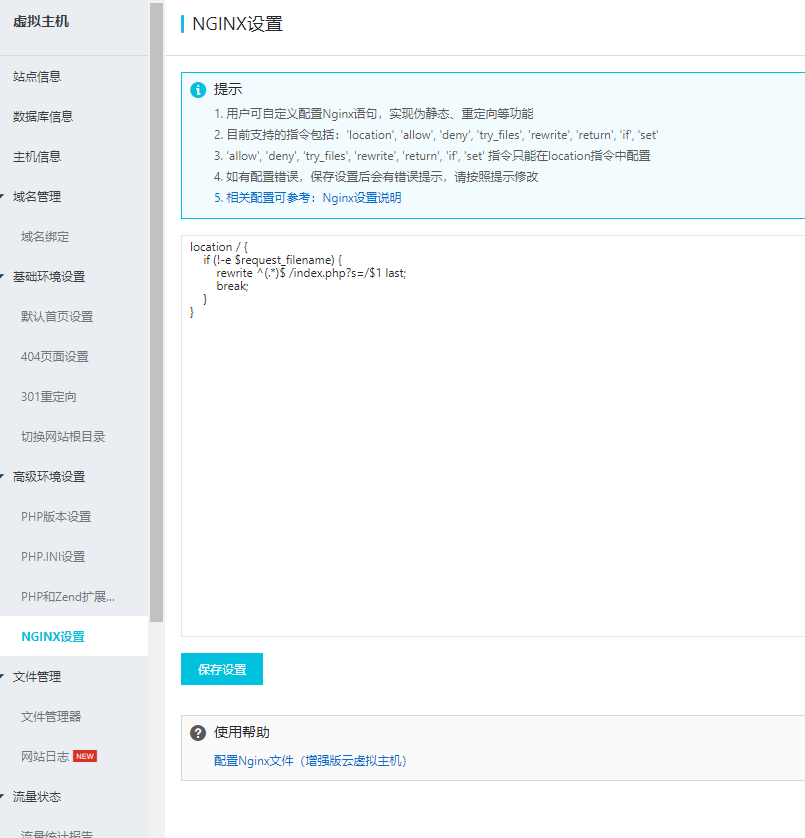Open 切换网站根目录 settings

pyautogui.click(x=63, y=437)
